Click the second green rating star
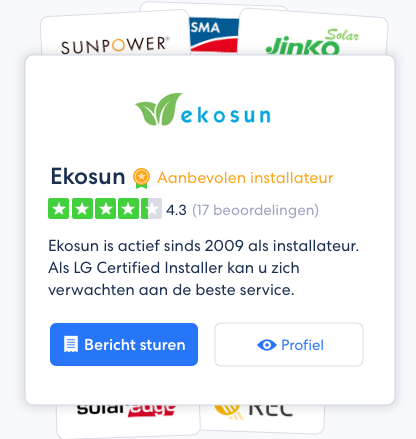This screenshot has height=439, width=416. [x=82, y=209]
